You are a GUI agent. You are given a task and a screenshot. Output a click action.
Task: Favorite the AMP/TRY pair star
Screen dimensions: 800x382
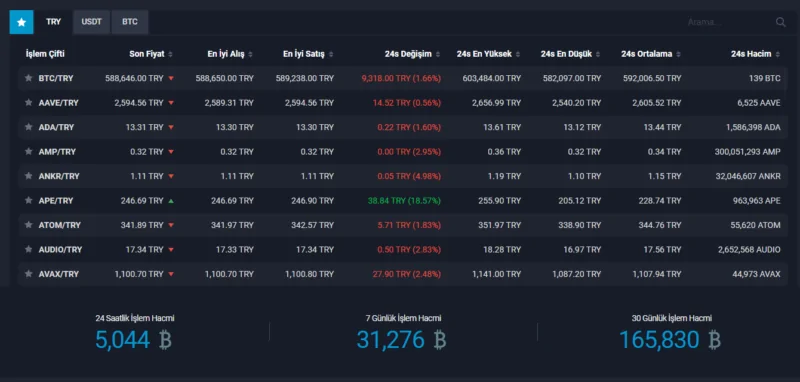click(x=29, y=152)
